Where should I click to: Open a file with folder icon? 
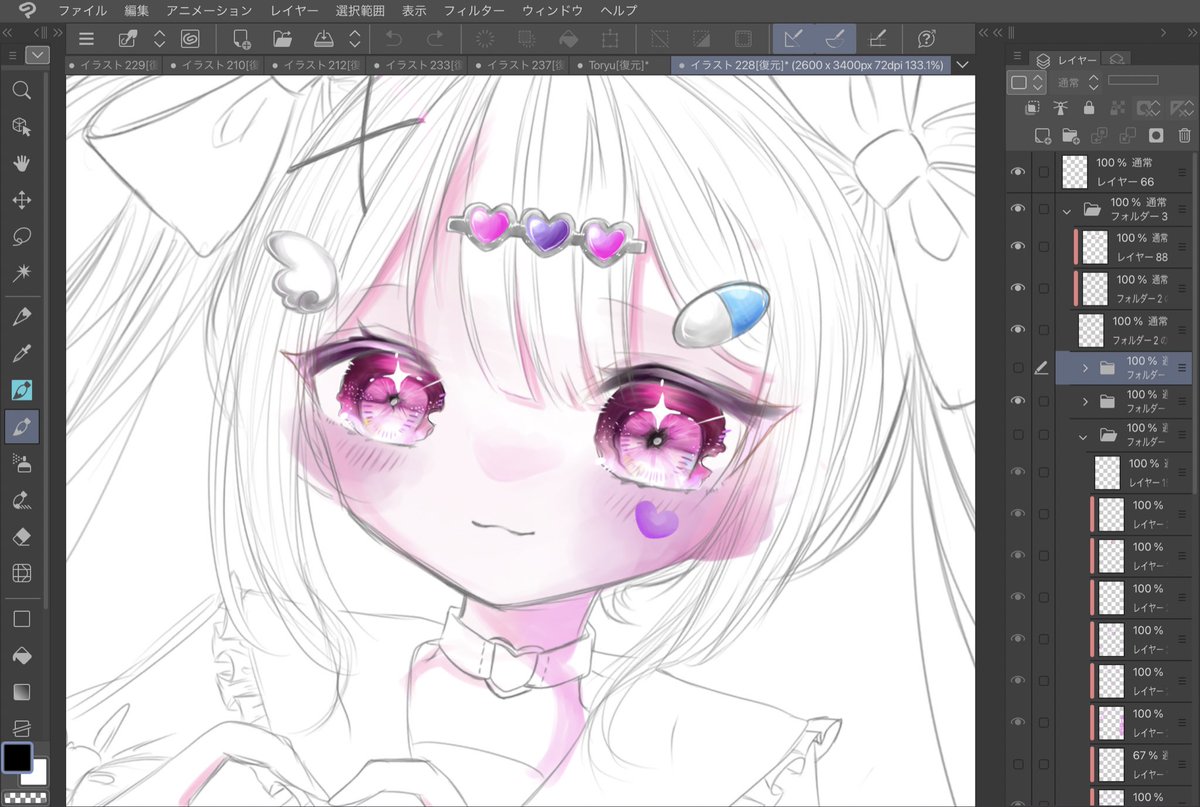282,39
